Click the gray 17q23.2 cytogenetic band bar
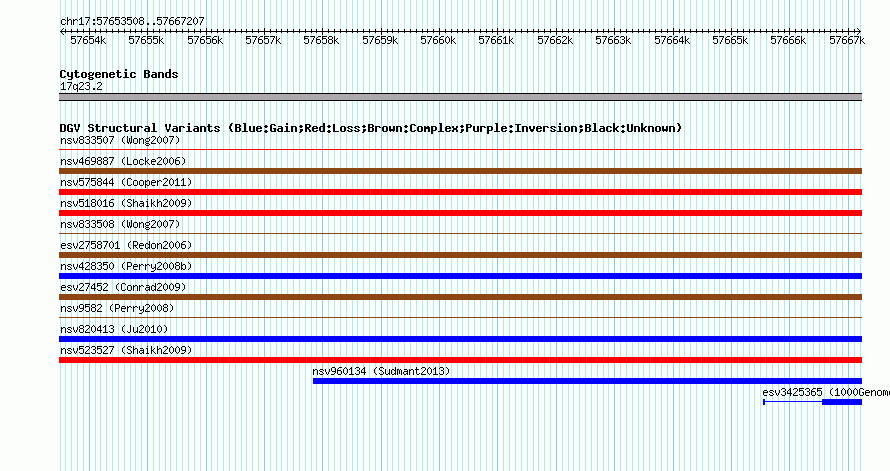Image resolution: width=890 pixels, height=471 pixels. 460,97
